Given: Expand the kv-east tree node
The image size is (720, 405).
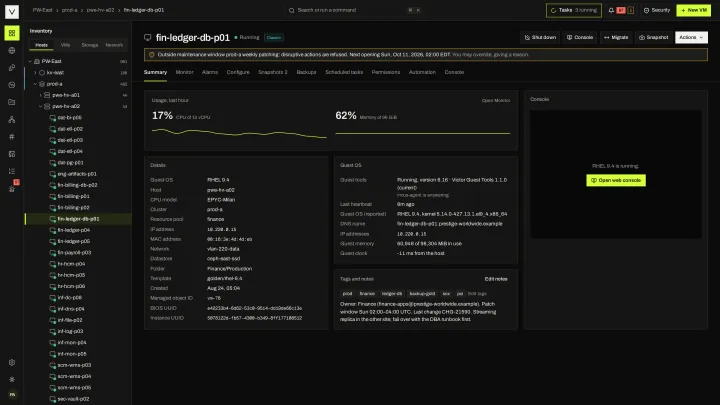Looking at the screenshot, I should click(x=35, y=73).
